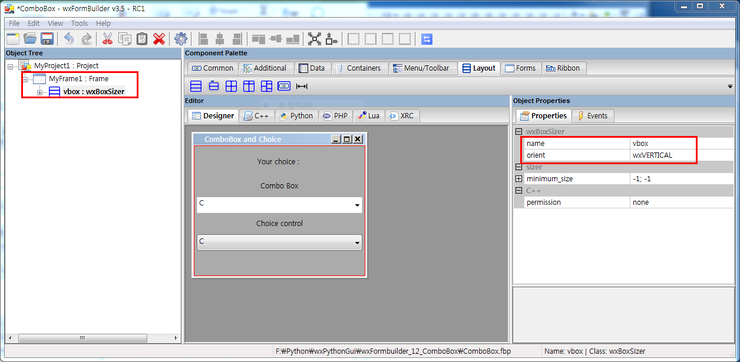Cut the selected object with scissors icon
Screen dimensions: 740x362
pyautogui.click(x=108, y=39)
